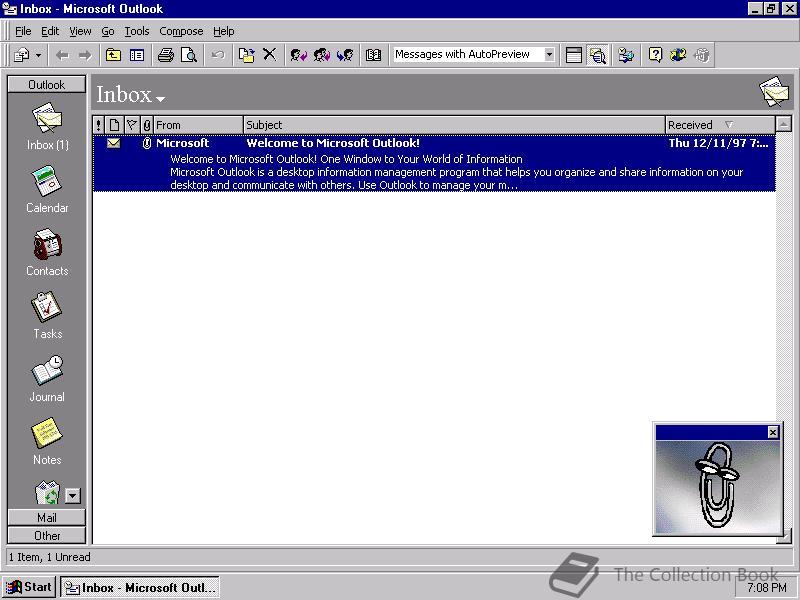Open Contacts shortcut in Outlook bar
This screenshot has width=800, height=600.
pos(47,253)
